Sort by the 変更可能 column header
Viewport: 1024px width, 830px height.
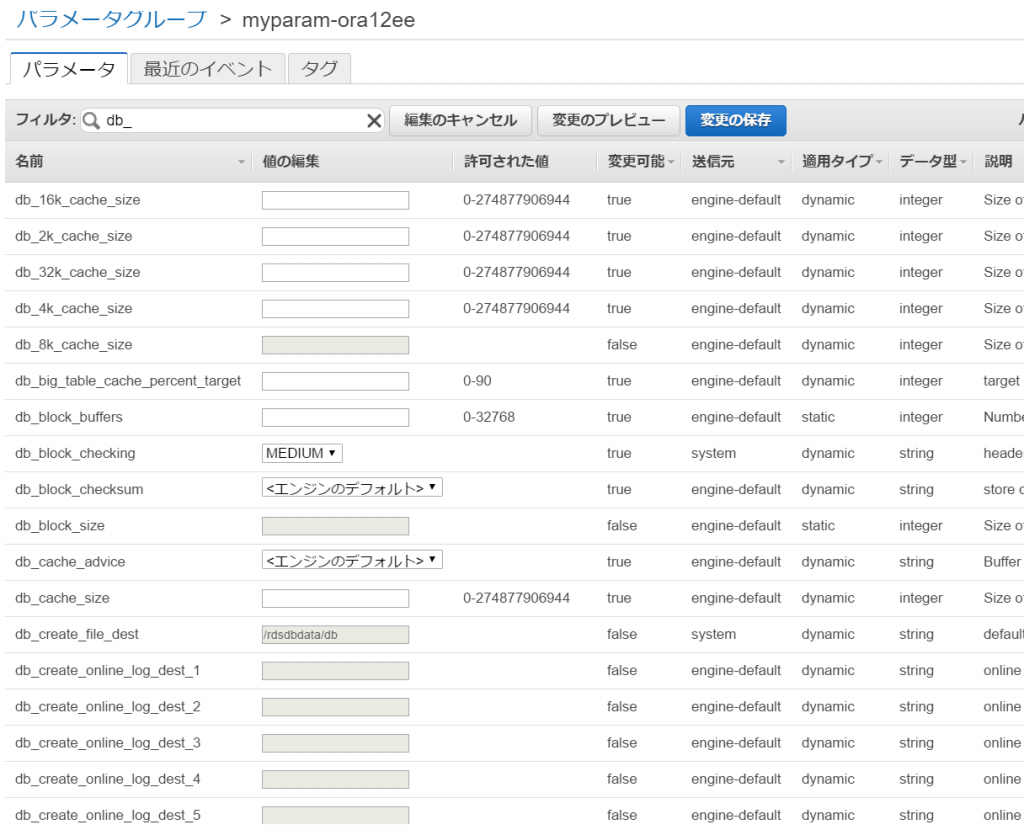640,161
